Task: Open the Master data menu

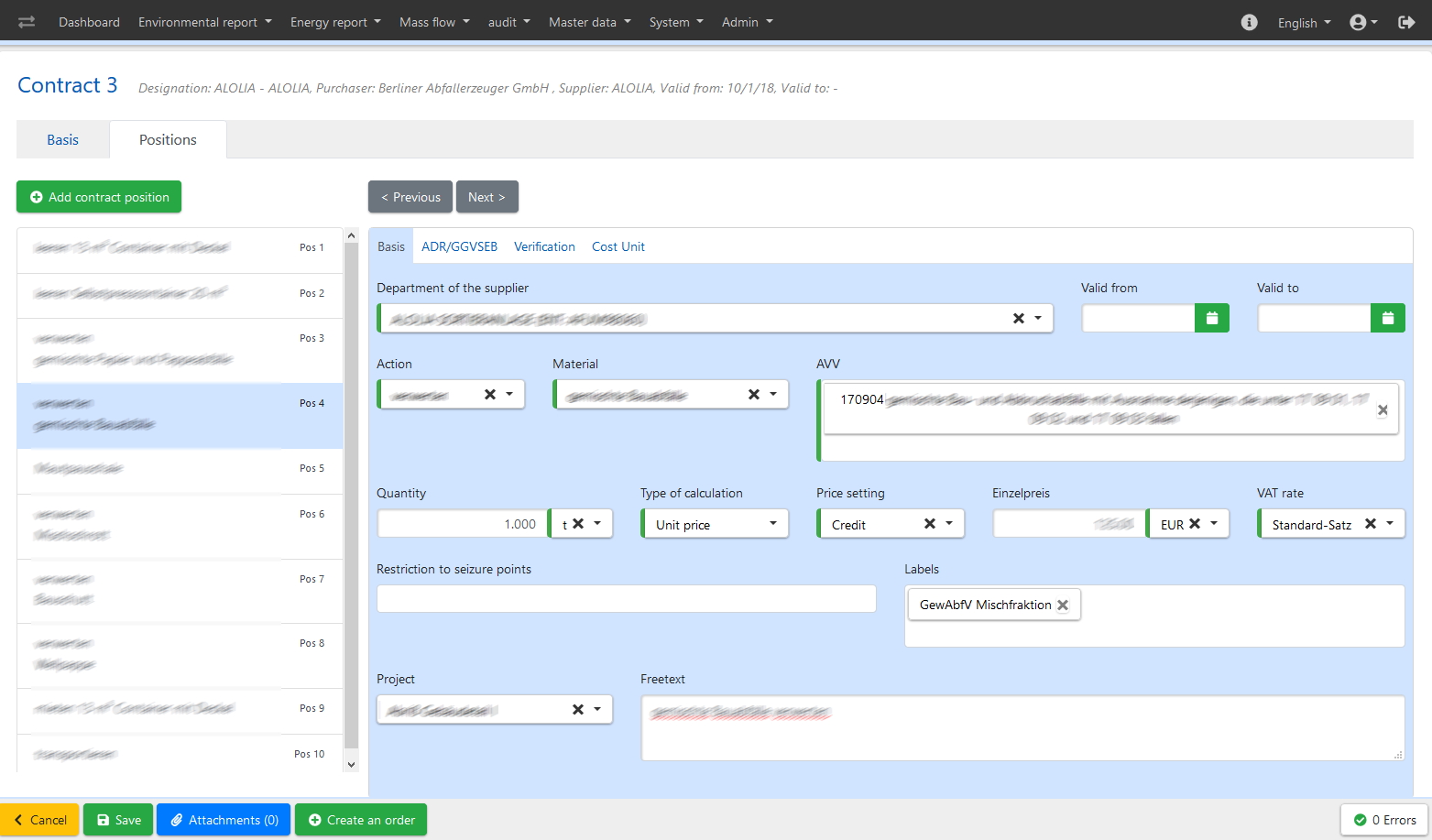Action: (590, 22)
